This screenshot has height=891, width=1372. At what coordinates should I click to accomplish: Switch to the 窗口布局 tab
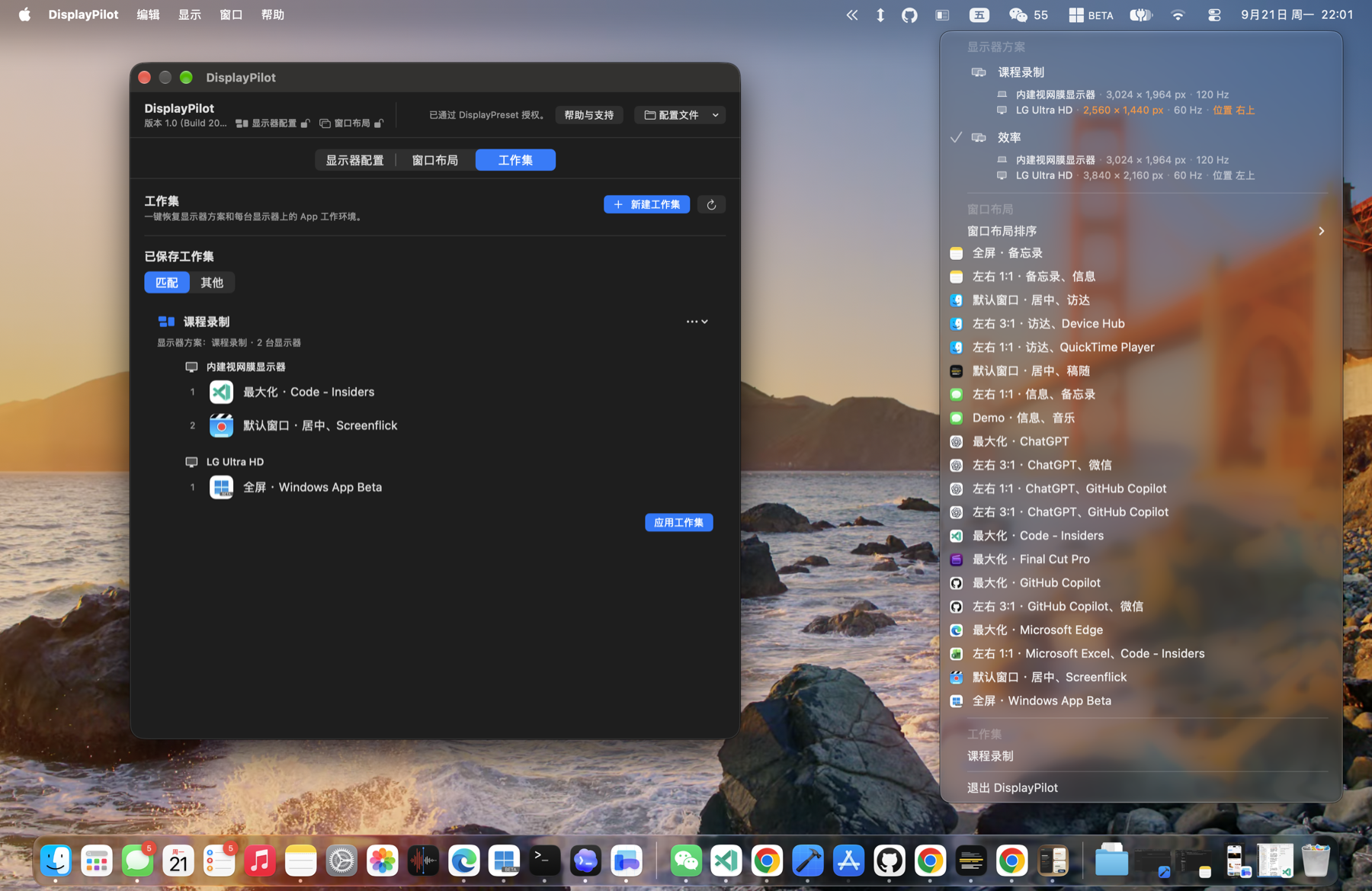pos(435,160)
